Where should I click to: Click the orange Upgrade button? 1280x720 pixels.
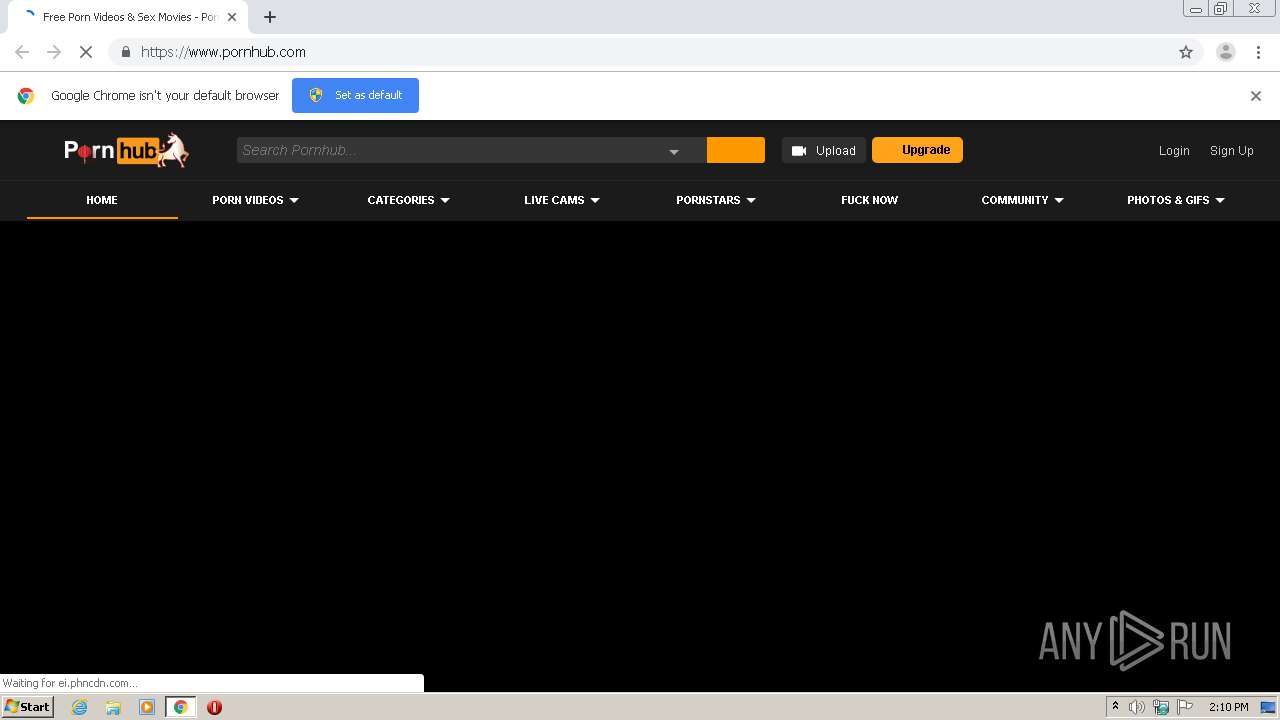click(917, 150)
